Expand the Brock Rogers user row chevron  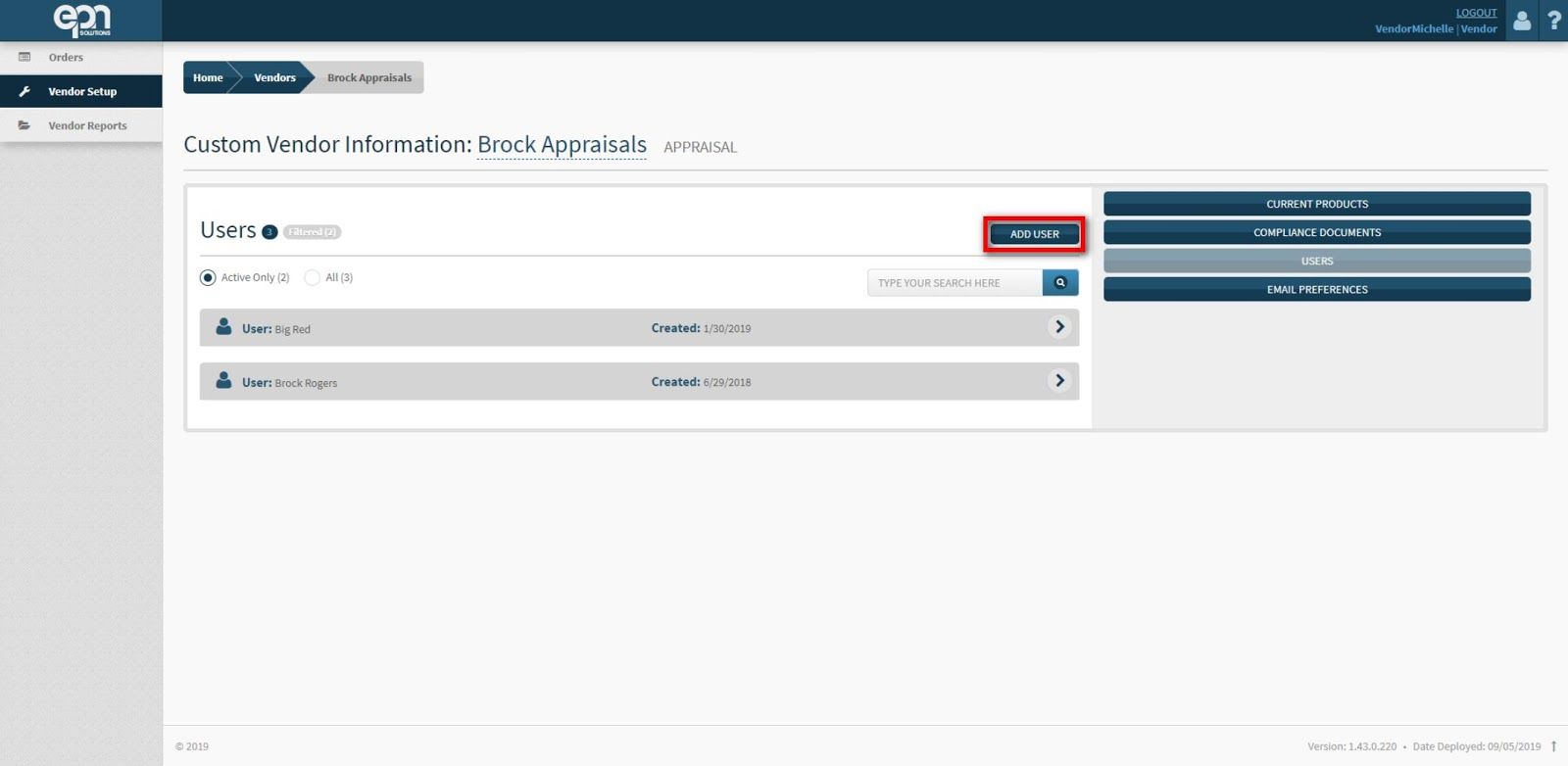click(1059, 381)
